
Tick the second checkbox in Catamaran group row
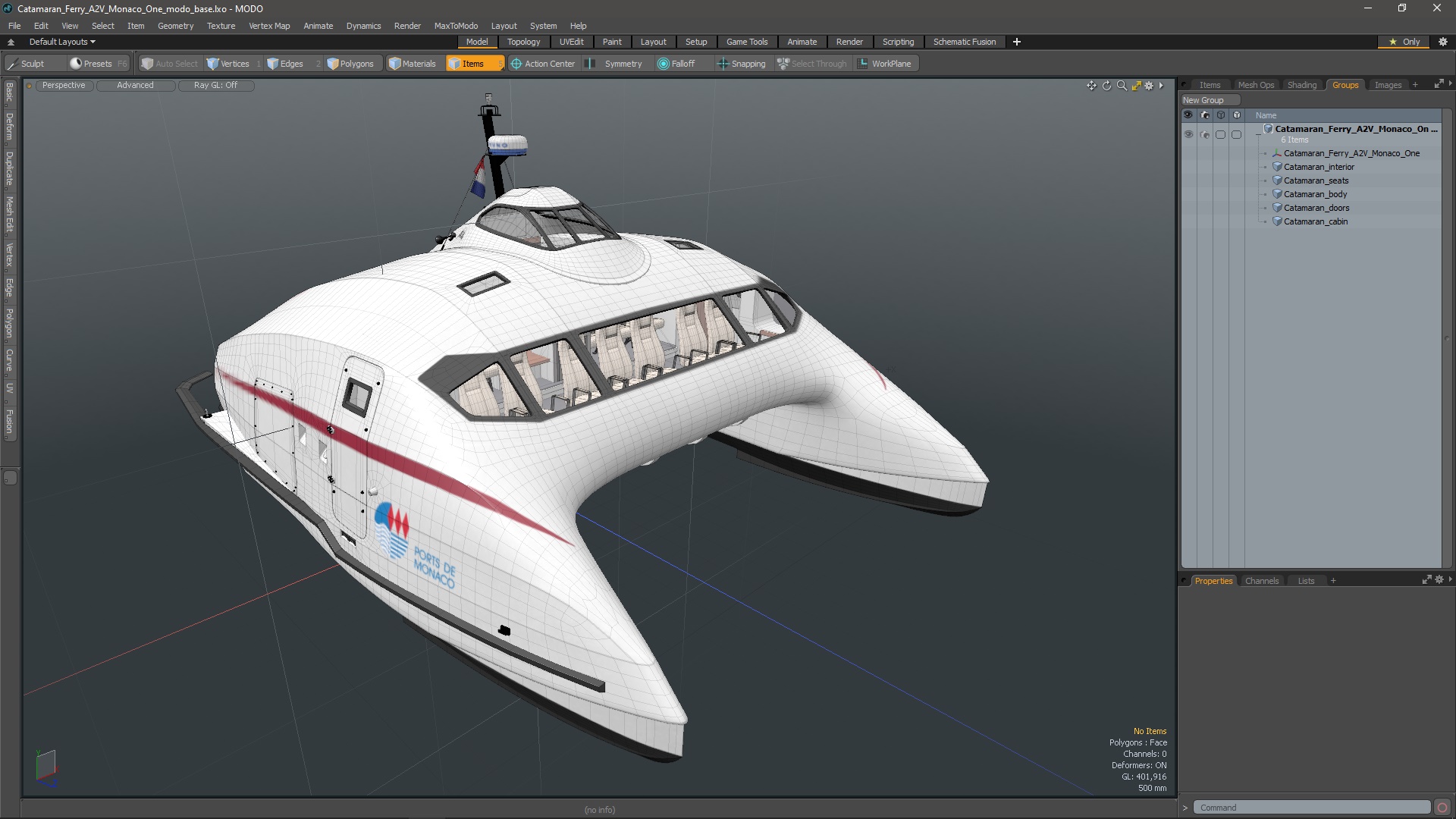1236,134
